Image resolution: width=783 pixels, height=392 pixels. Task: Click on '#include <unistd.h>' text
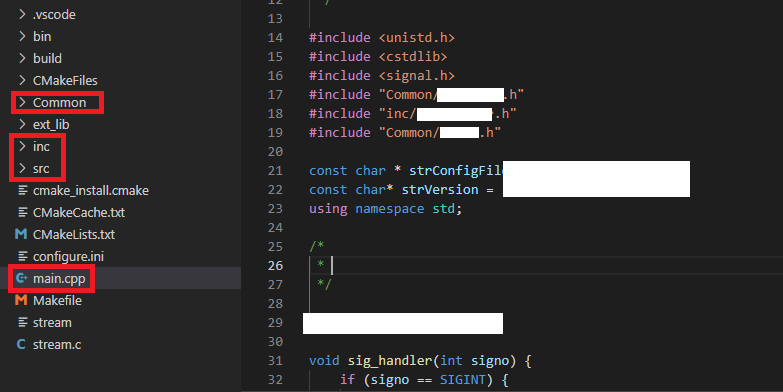coord(382,37)
